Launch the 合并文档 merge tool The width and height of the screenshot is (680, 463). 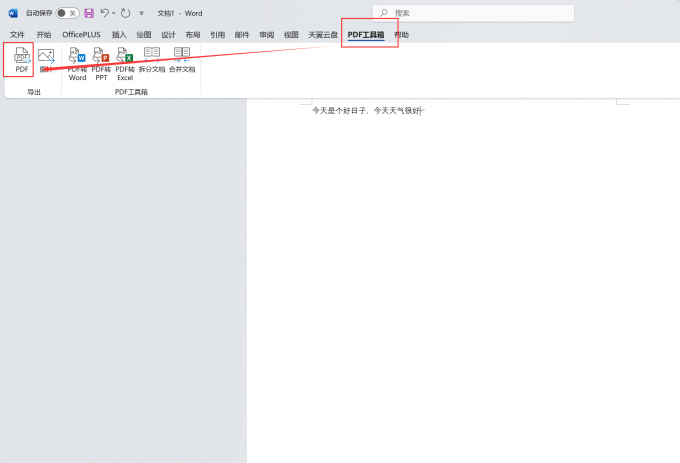click(182, 60)
